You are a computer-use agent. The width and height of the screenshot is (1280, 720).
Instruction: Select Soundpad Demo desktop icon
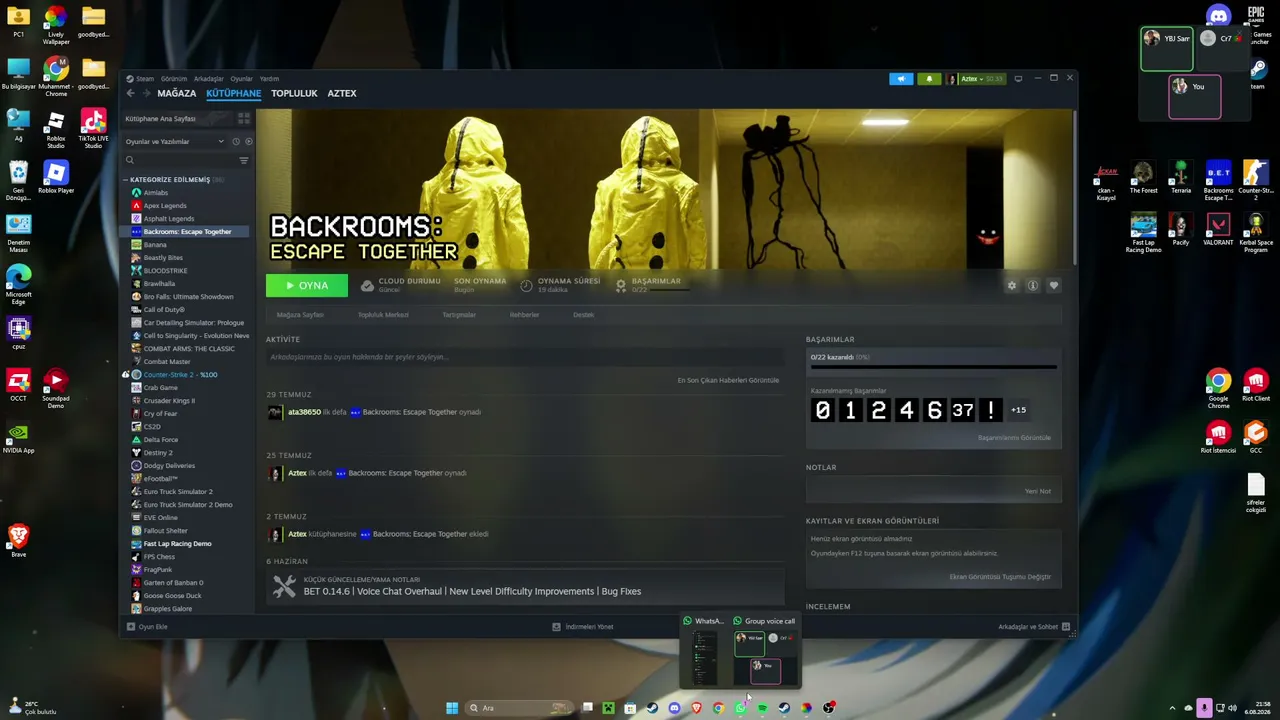coord(56,389)
